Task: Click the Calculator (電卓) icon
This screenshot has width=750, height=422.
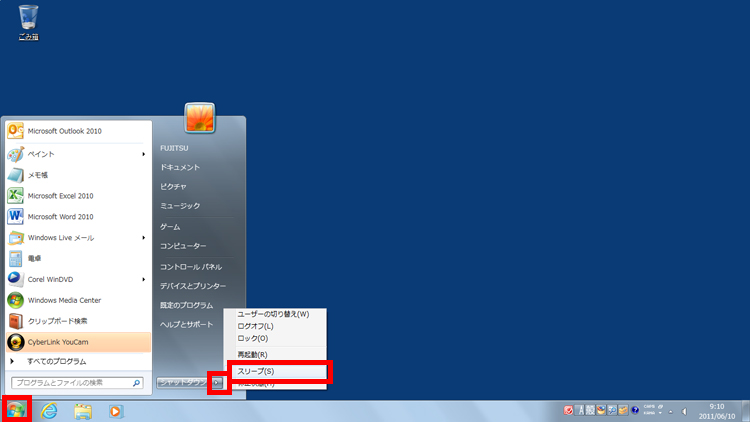Action: 15,258
